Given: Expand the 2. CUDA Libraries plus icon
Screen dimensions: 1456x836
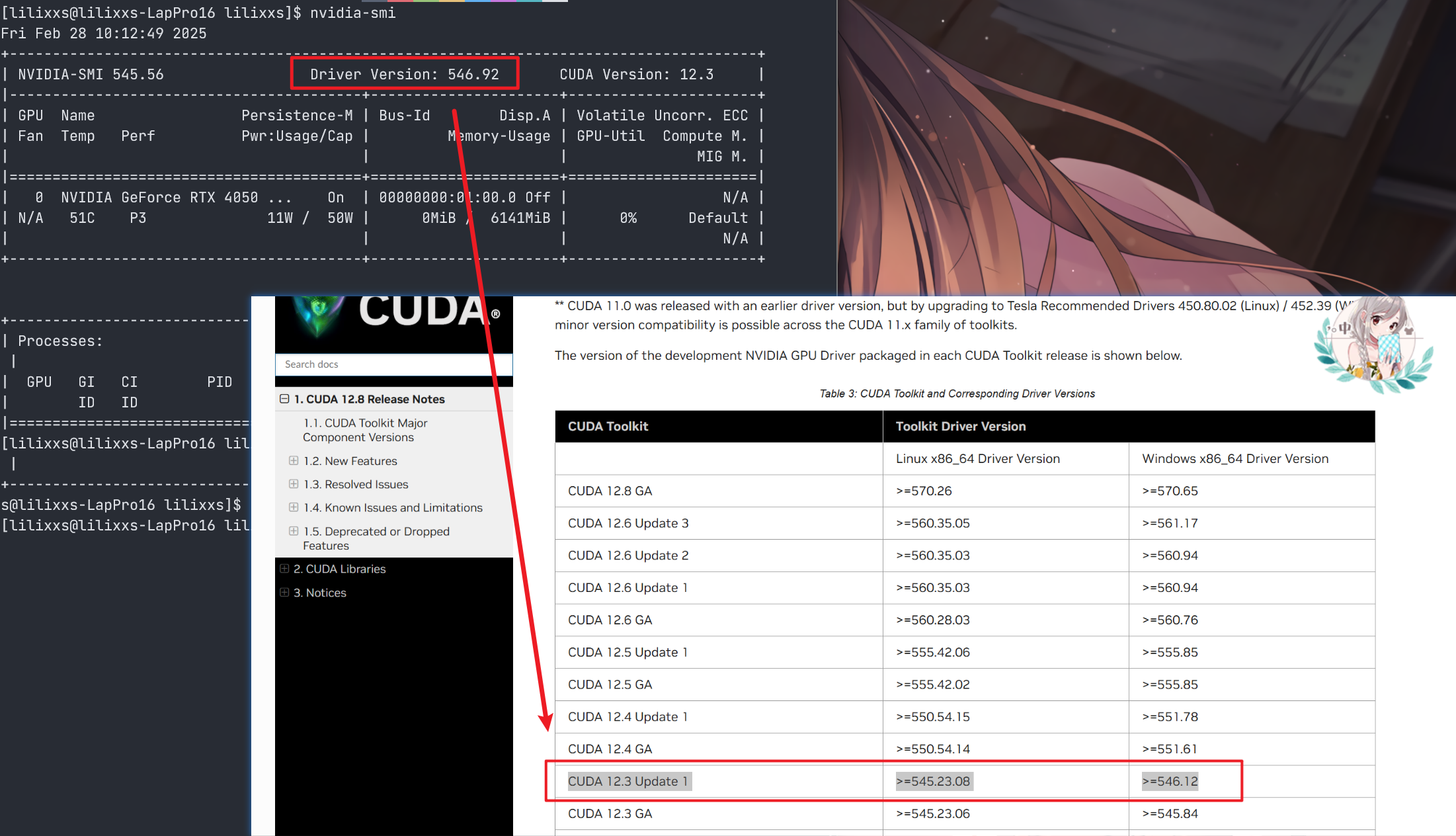Looking at the screenshot, I should click(284, 569).
